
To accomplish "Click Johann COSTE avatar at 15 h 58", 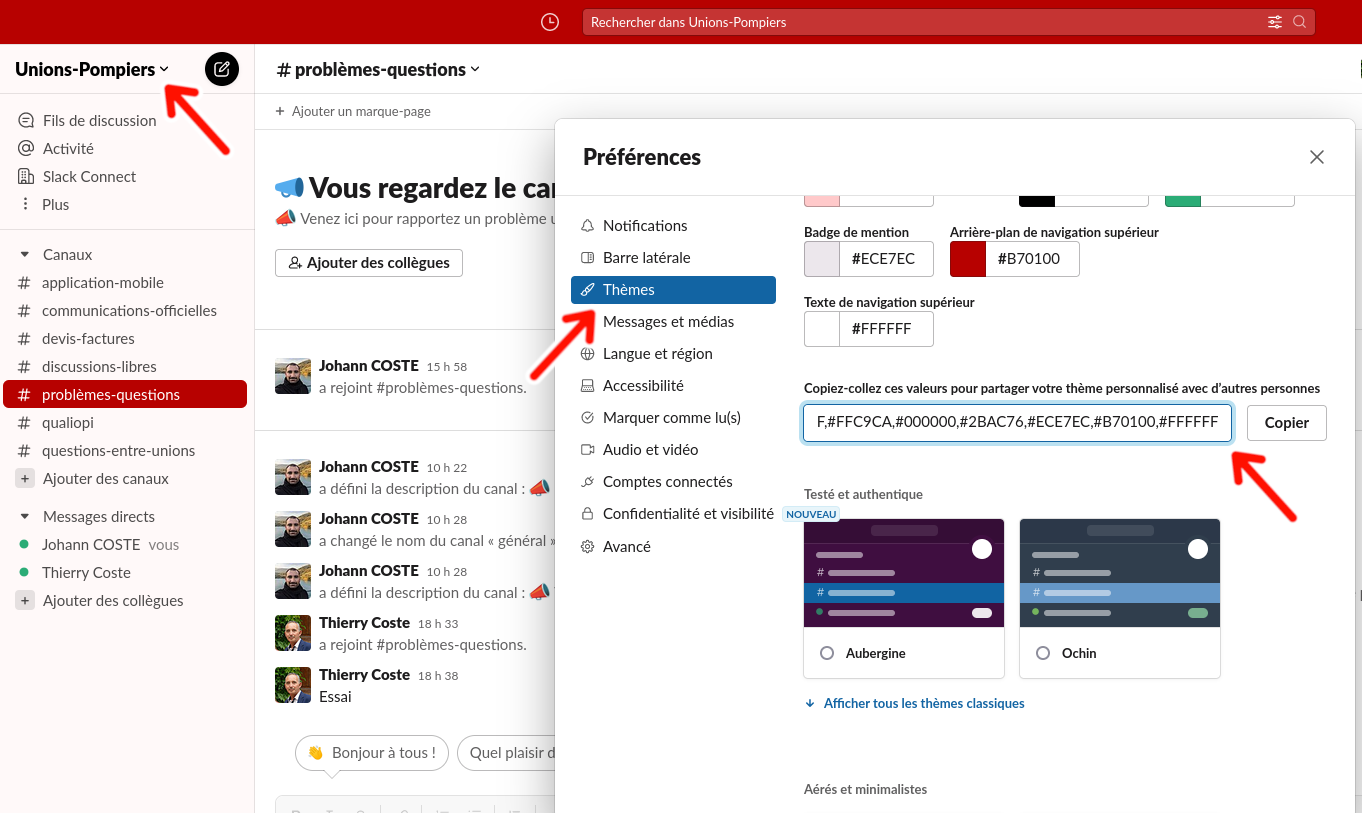I will point(293,376).
